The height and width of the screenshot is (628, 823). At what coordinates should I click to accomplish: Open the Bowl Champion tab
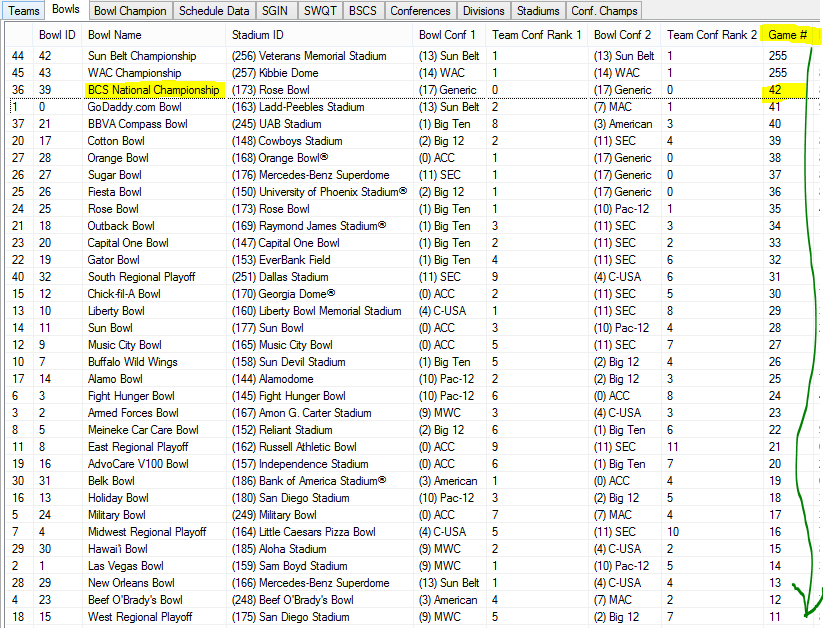(x=130, y=10)
